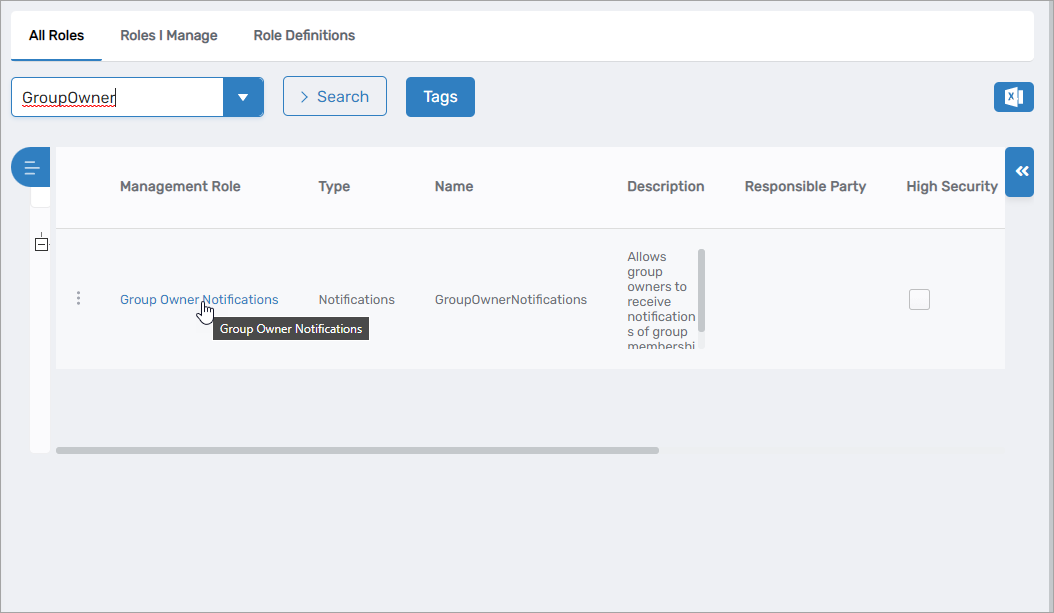This screenshot has height=613, width=1054.
Task: Switch to the Roles I Manage tab
Action: coord(169,35)
